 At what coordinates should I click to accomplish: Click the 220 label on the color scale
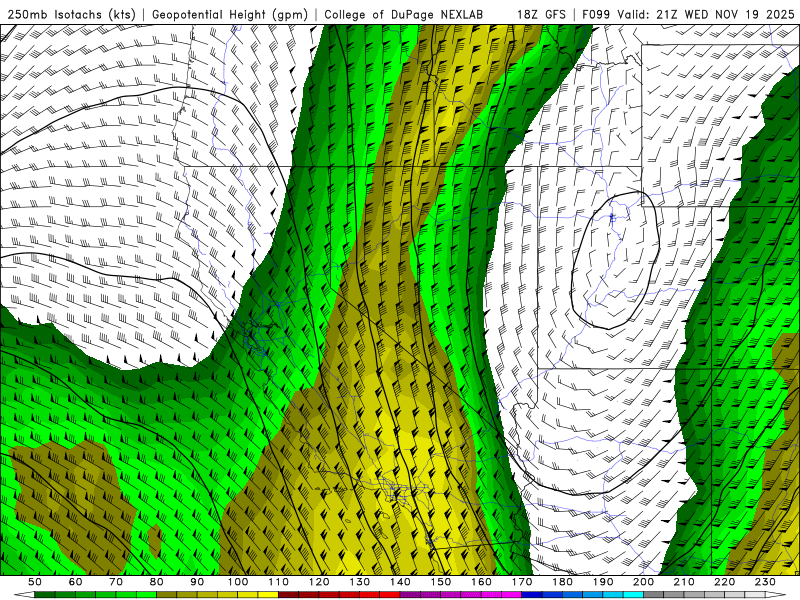point(725,582)
